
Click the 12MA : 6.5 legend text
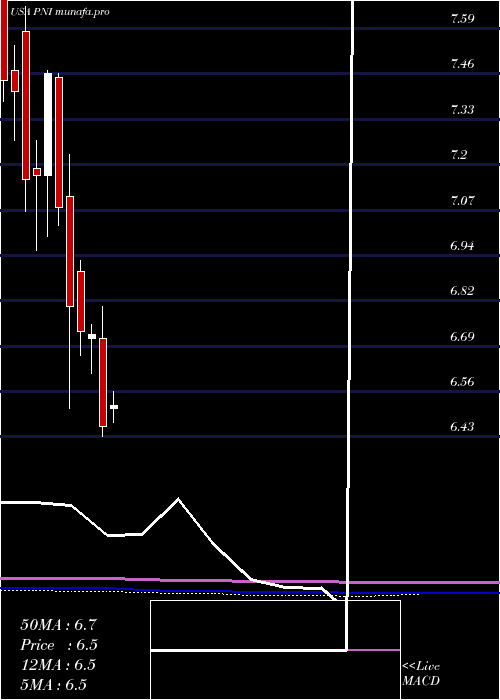point(58,665)
